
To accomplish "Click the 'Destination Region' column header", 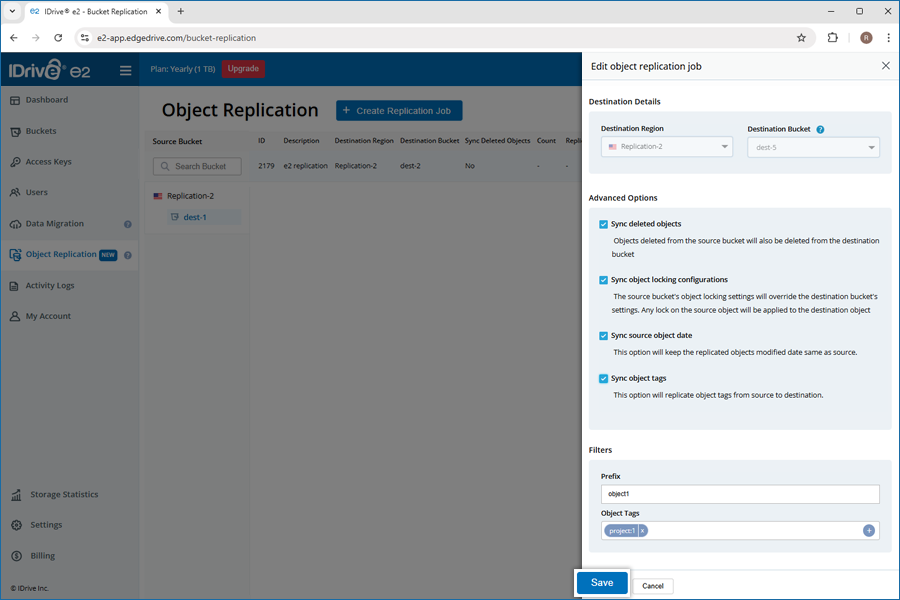I will [x=364, y=141].
